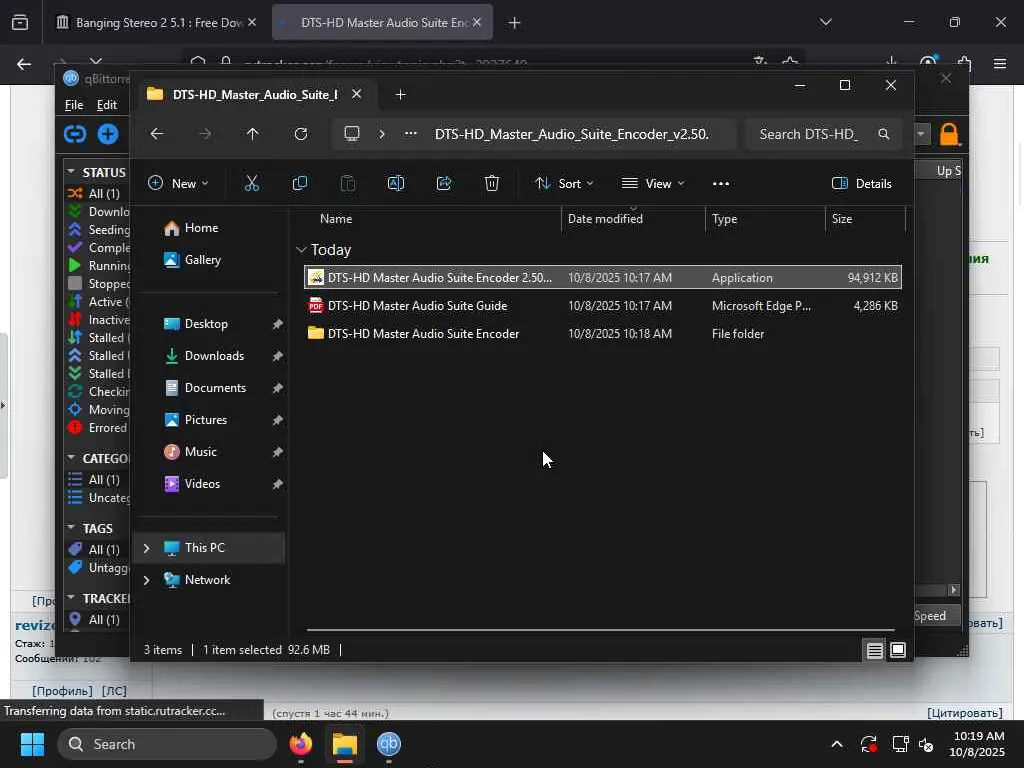Click the qBittorrent orange lock icon
Screen dimensions: 1024x768
949,134
